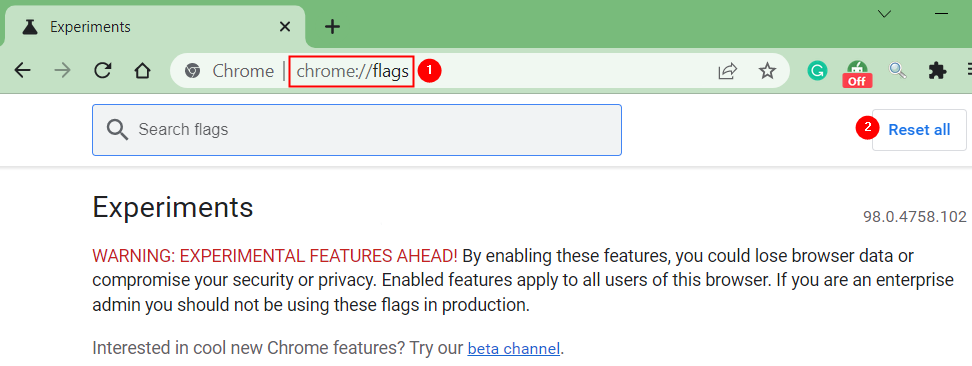The height and width of the screenshot is (366, 972).
Task: Click the chrome://flags address bar text
Action: (x=352, y=71)
